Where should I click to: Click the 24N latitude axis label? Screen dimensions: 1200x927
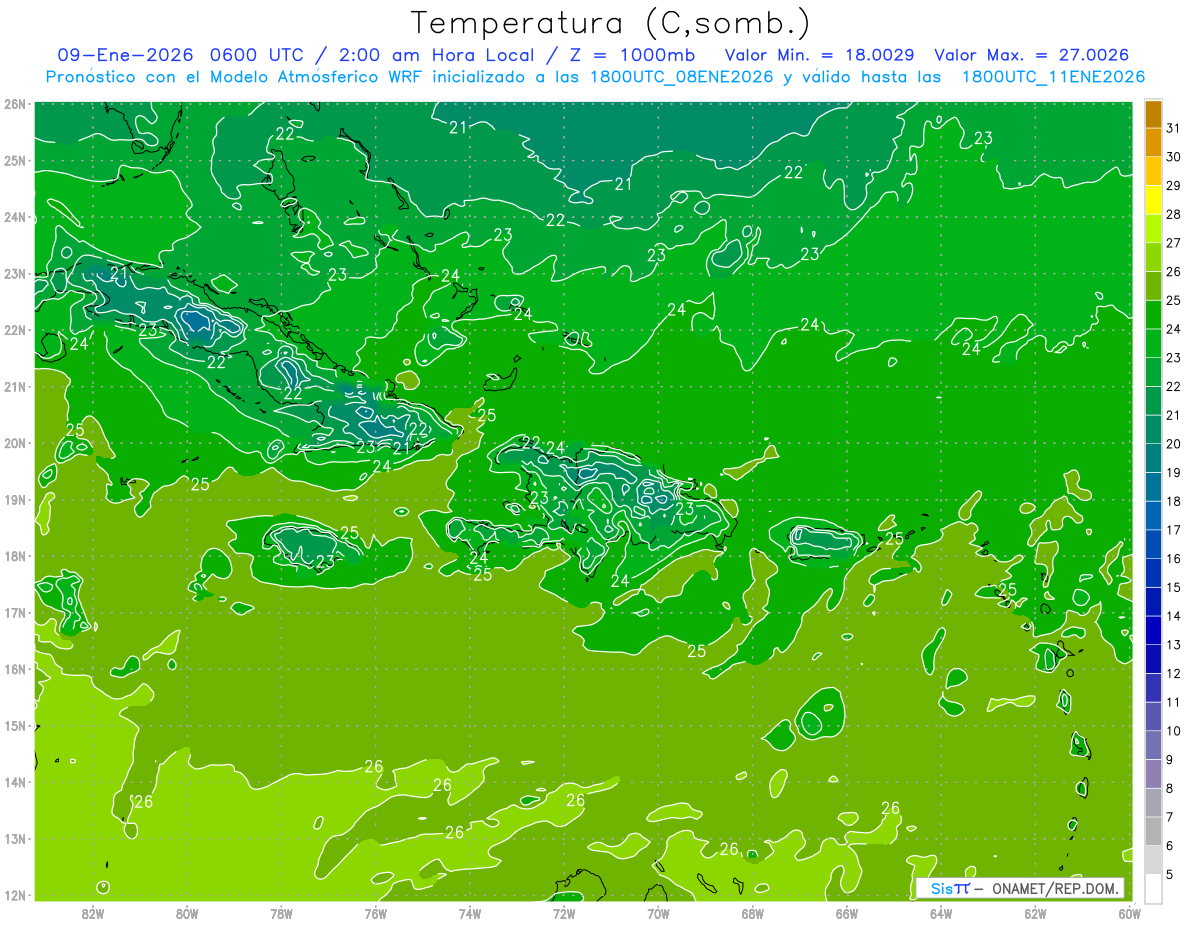(15, 216)
